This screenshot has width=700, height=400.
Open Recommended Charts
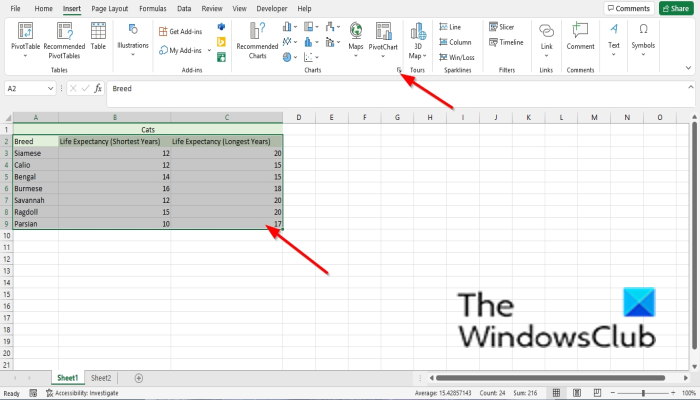pos(257,41)
